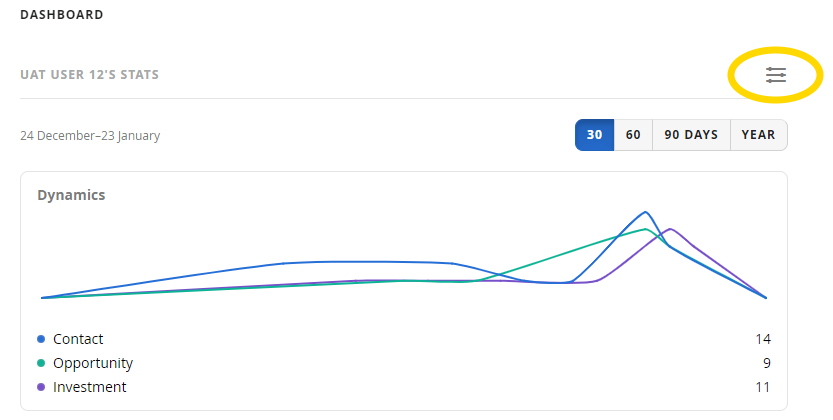The height and width of the screenshot is (420, 833).
Task: Click the Investment count of 11
Action: point(763,387)
